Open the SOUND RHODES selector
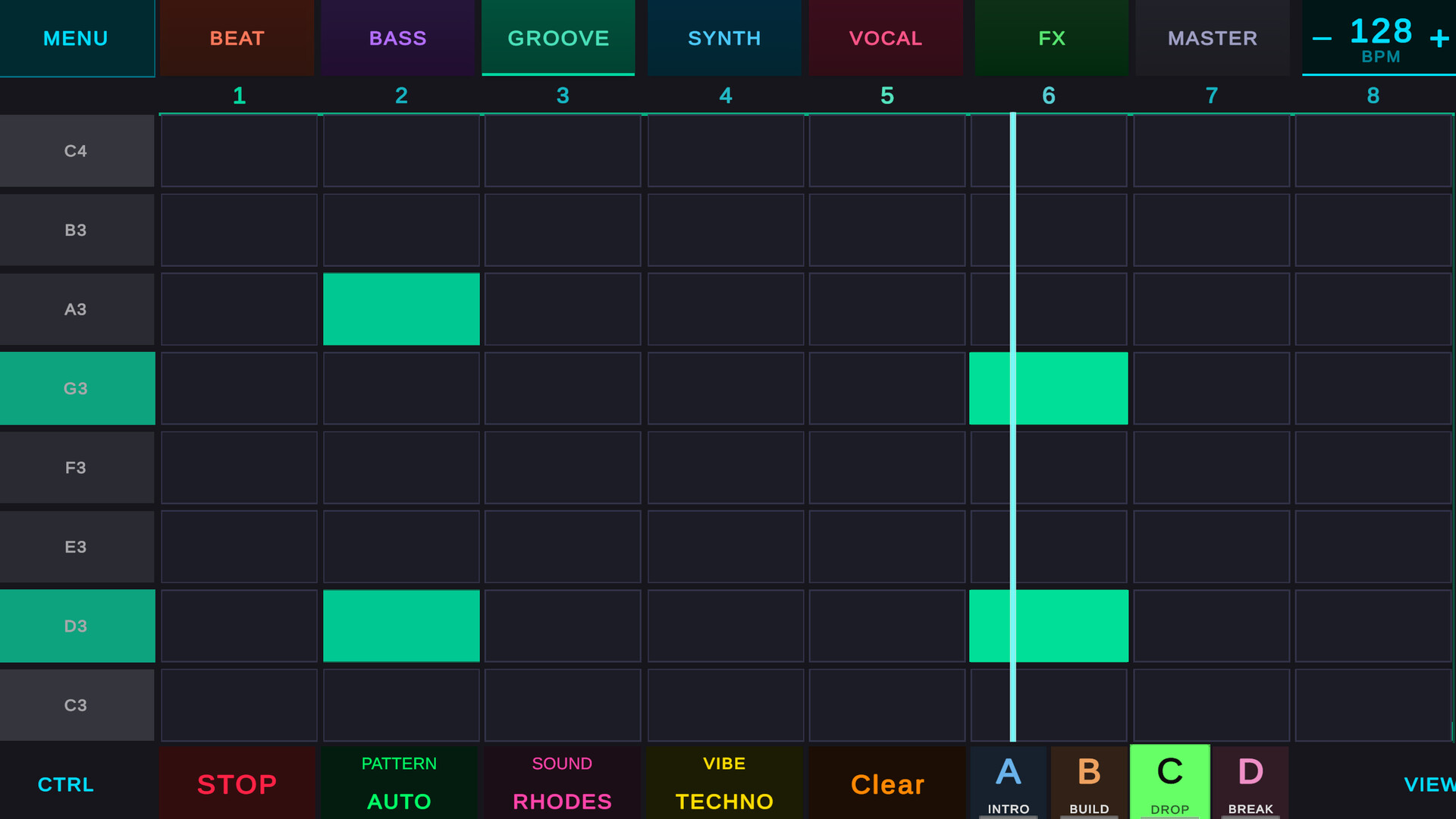This screenshot has height=819, width=1456. 562,783
